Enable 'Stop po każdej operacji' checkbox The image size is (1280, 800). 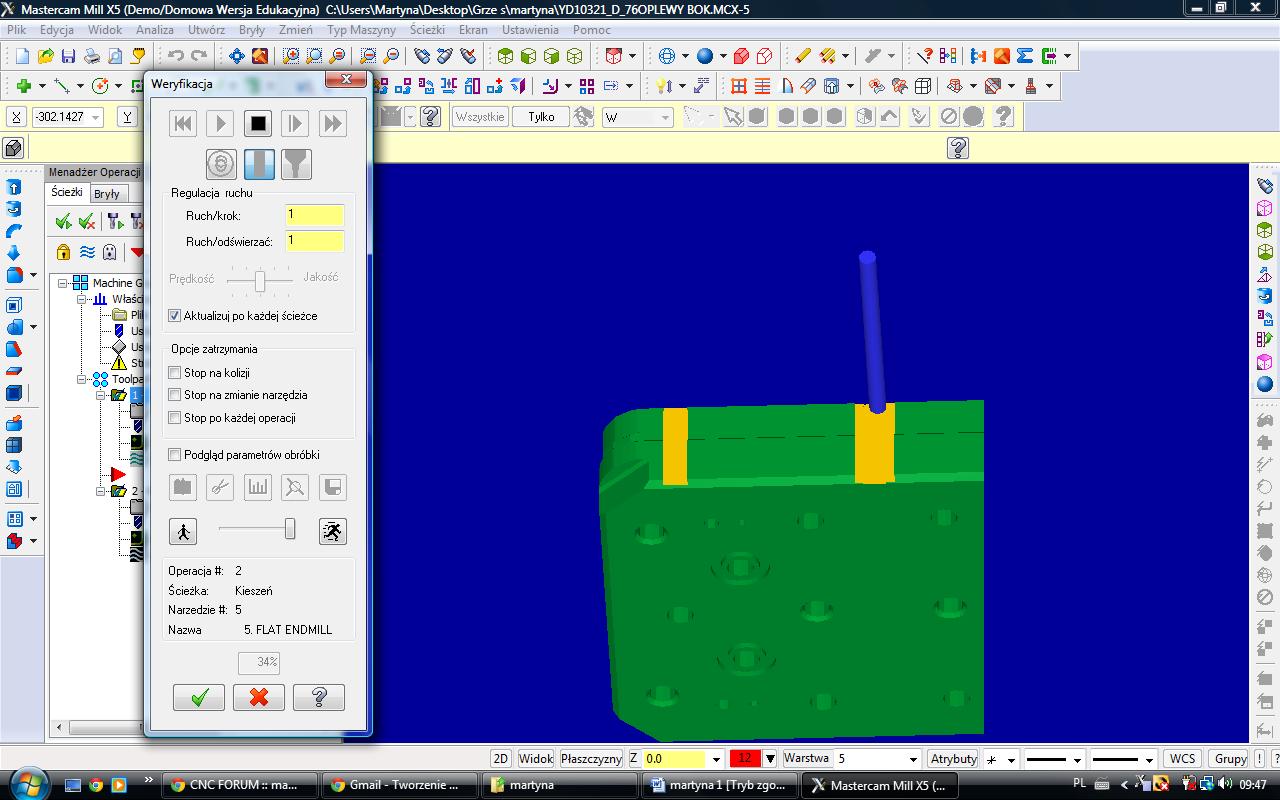(x=175, y=418)
